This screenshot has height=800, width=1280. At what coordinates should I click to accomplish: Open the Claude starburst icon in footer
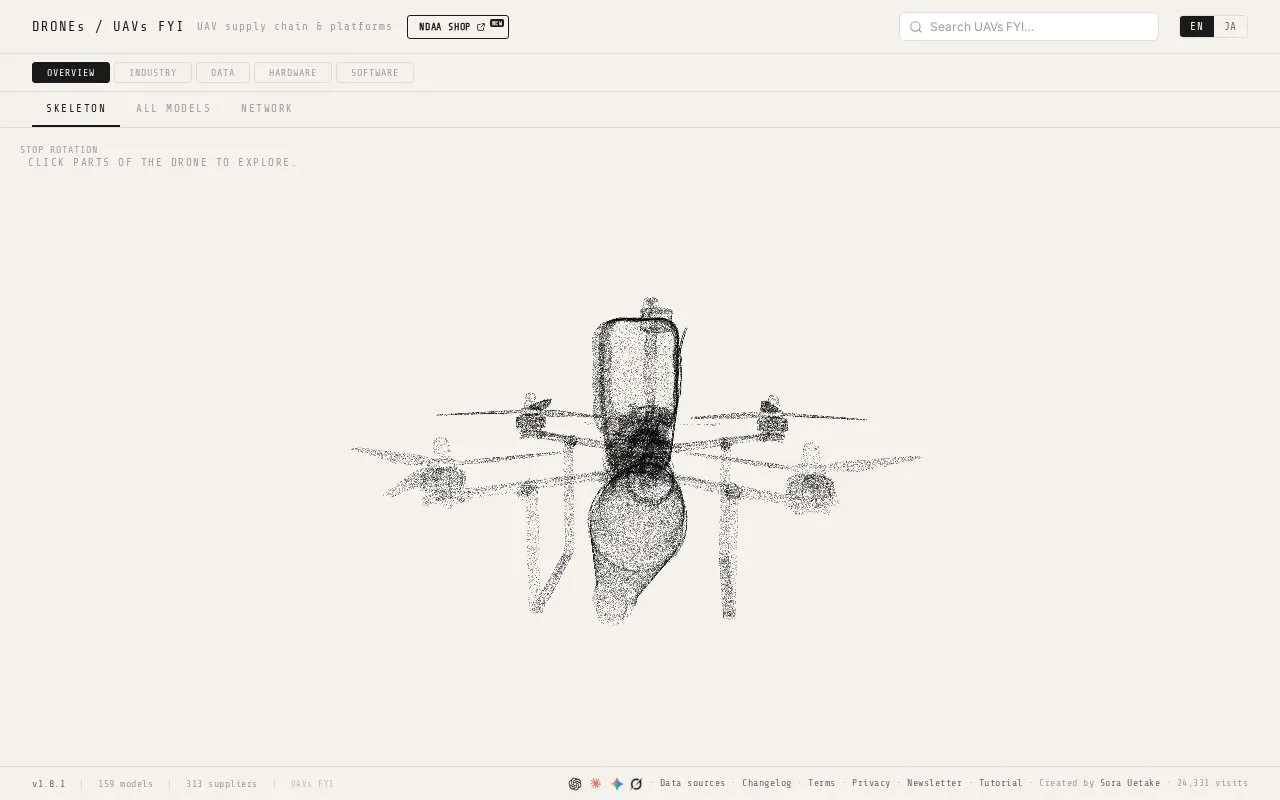click(x=596, y=784)
